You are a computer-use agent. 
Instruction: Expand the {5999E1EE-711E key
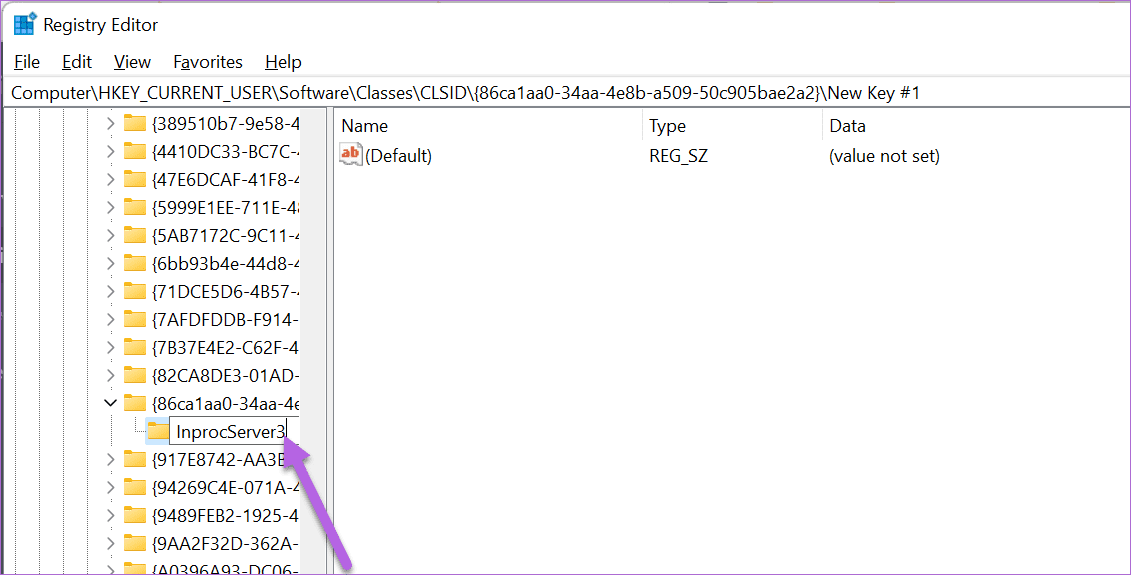click(110, 208)
